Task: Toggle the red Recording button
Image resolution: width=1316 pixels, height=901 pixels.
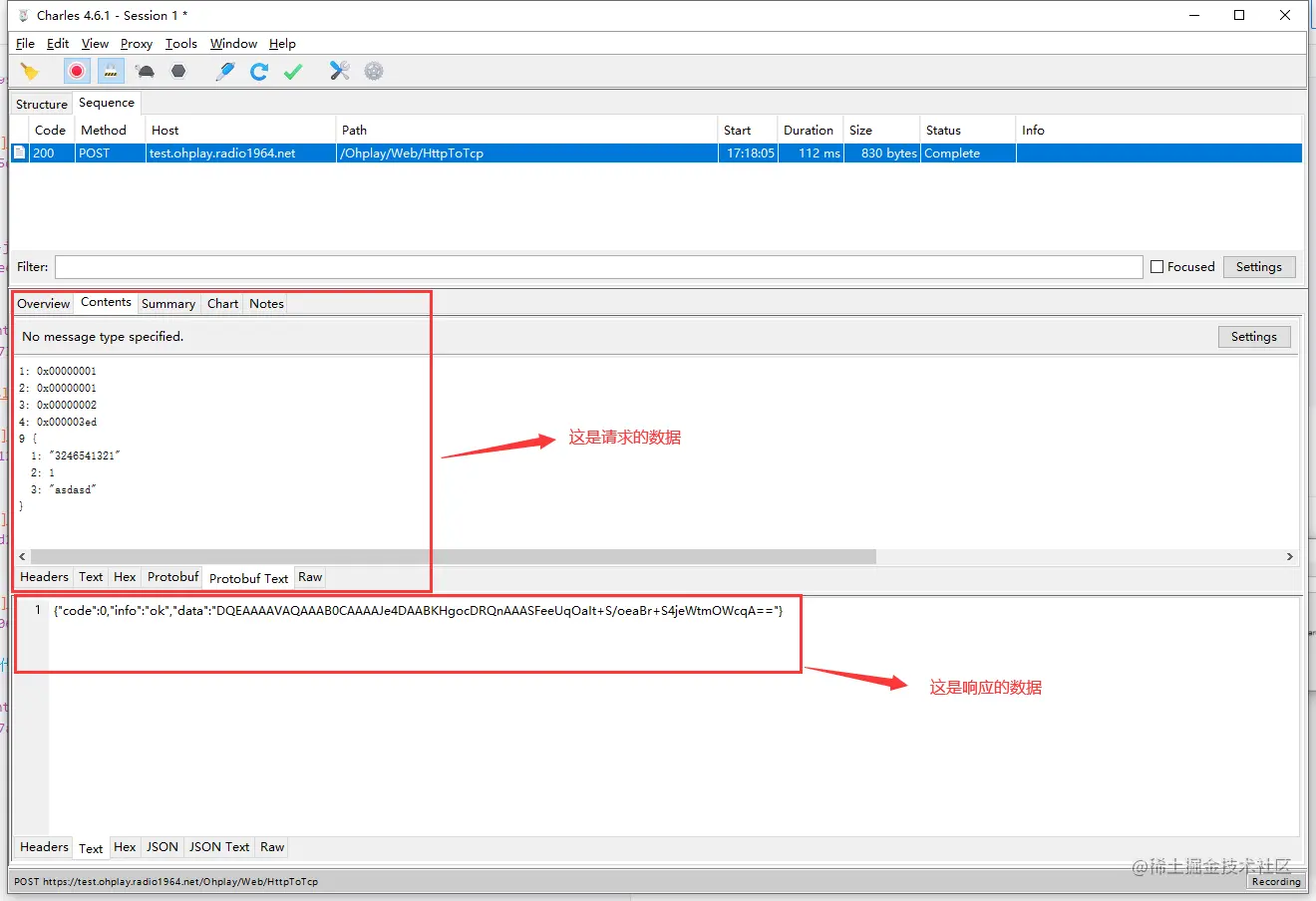Action: (x=77, y=71)
